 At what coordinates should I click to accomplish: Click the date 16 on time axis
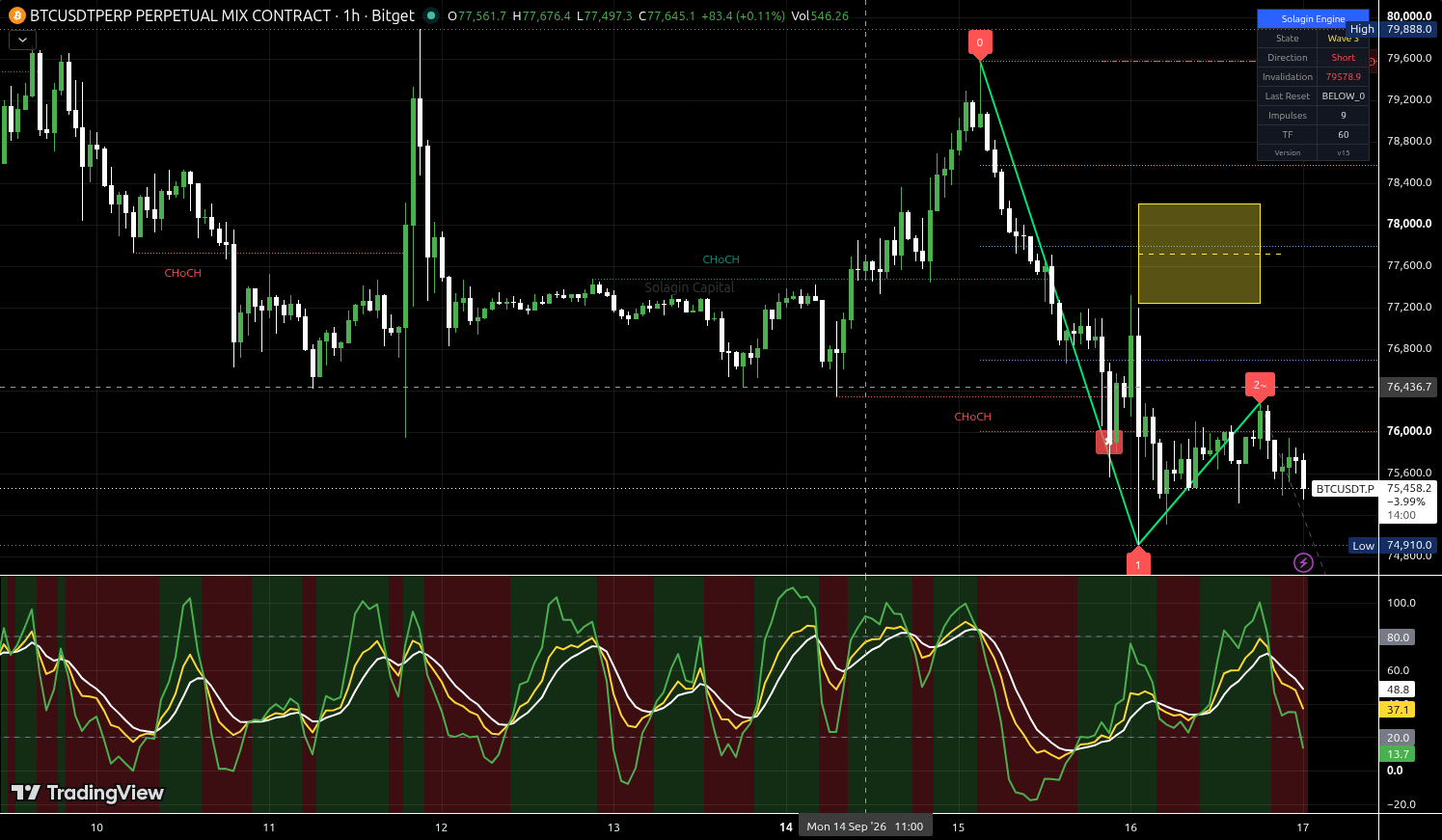click(1130, 826)
